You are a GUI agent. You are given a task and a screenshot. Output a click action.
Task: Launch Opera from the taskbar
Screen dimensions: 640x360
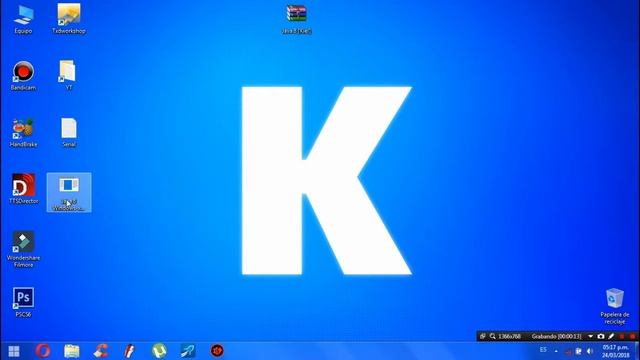[43, 351]
